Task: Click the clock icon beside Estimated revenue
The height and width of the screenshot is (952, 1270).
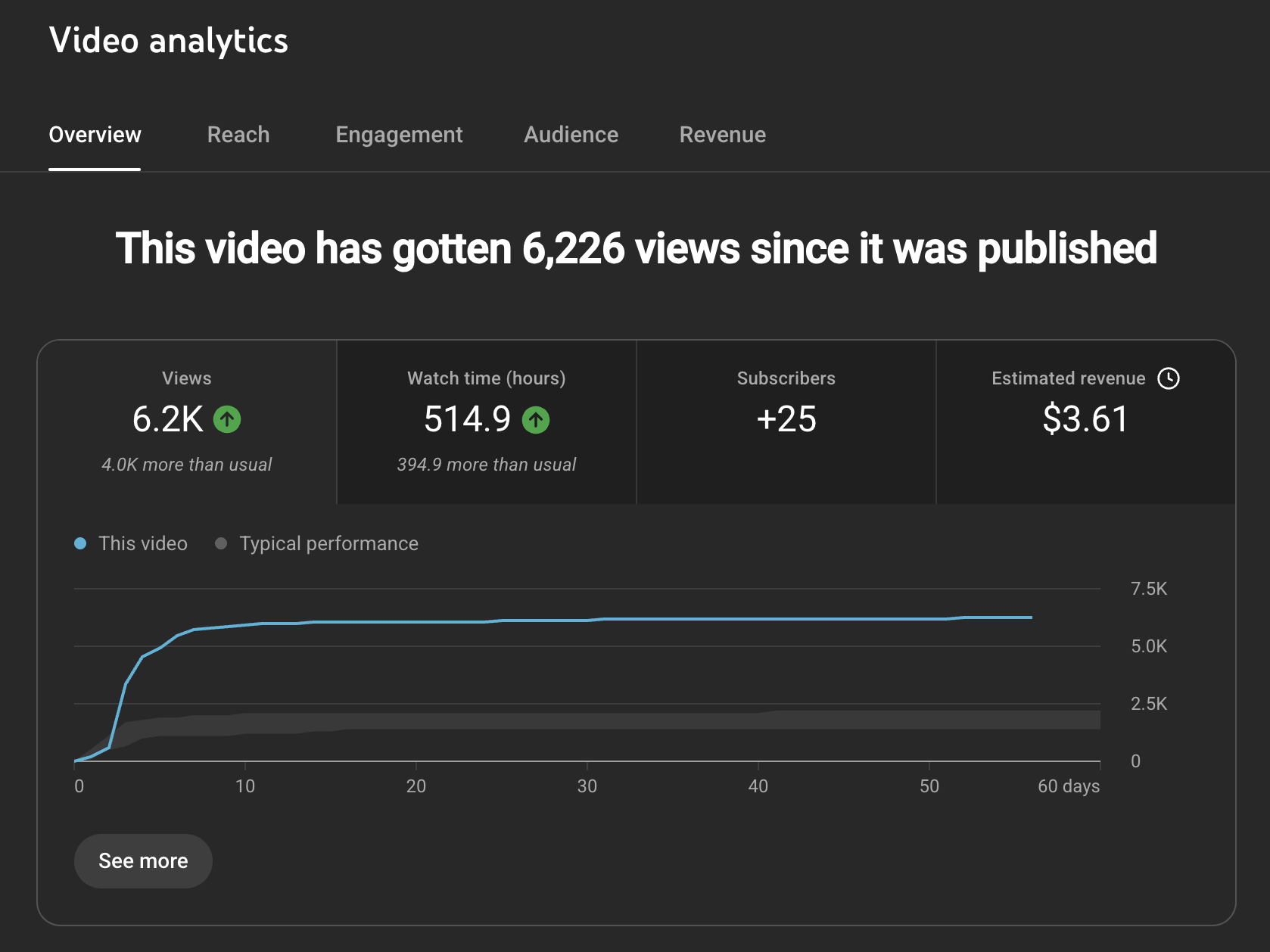Action: (x=1169, y=379)
